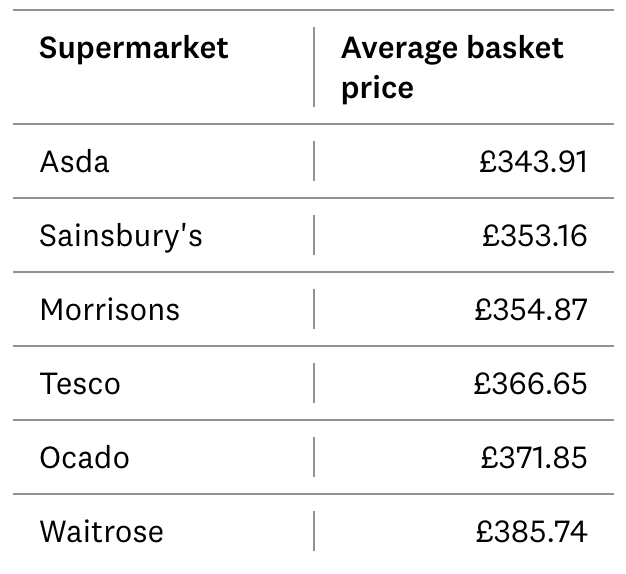Click the £371.85 price cell
The height and width of the screenshot is (574, 626).
534,457
